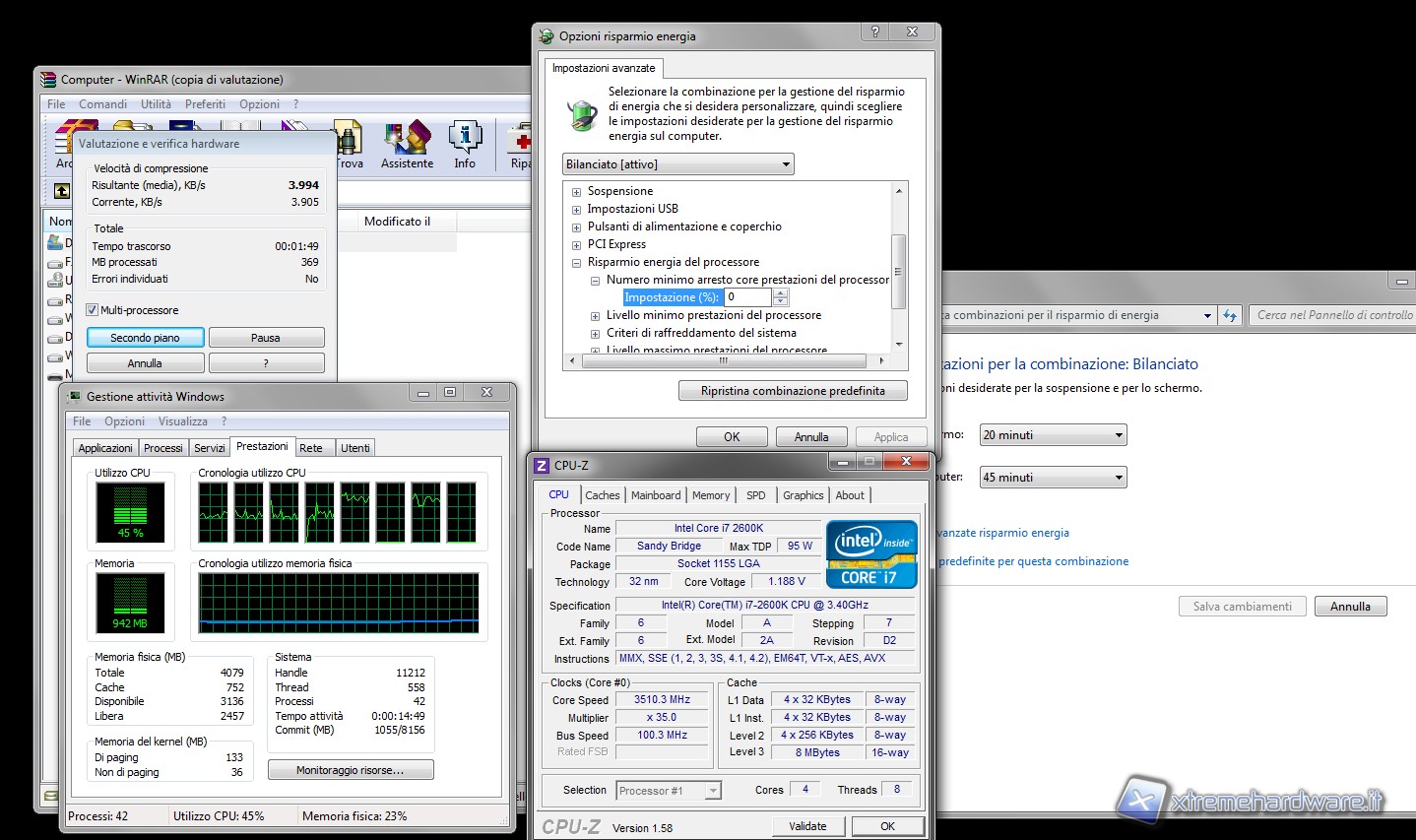
Task: Expand the Sospensione tree node
Action: click(x=576, y=192)
